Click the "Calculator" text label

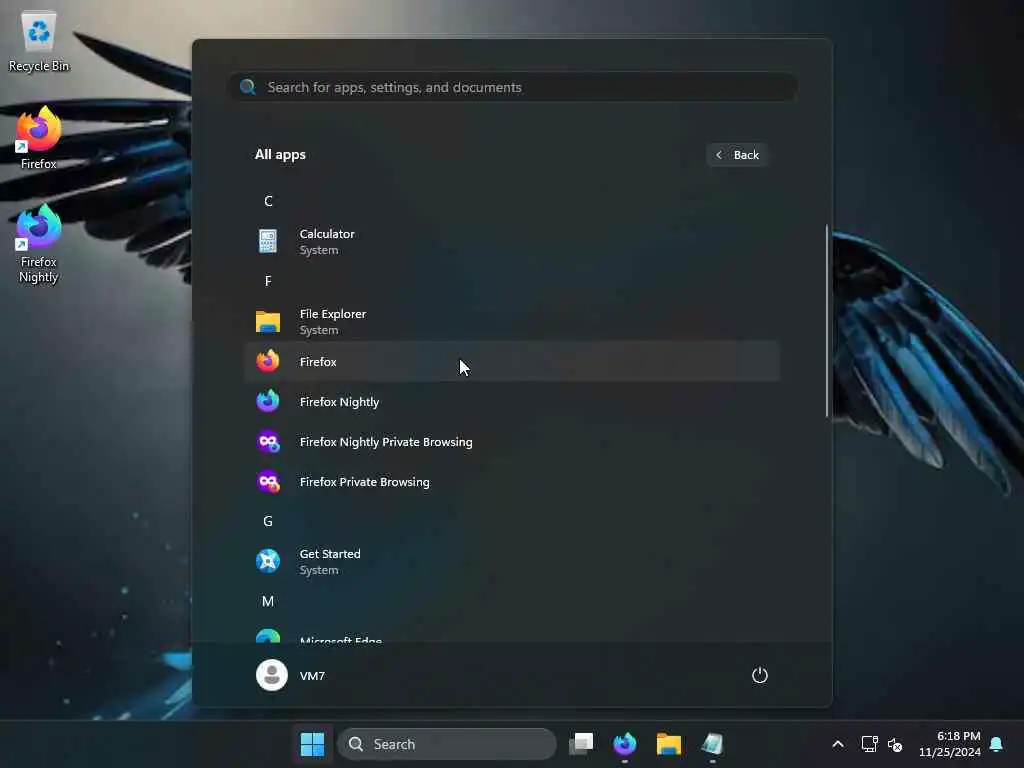[327, 234]
